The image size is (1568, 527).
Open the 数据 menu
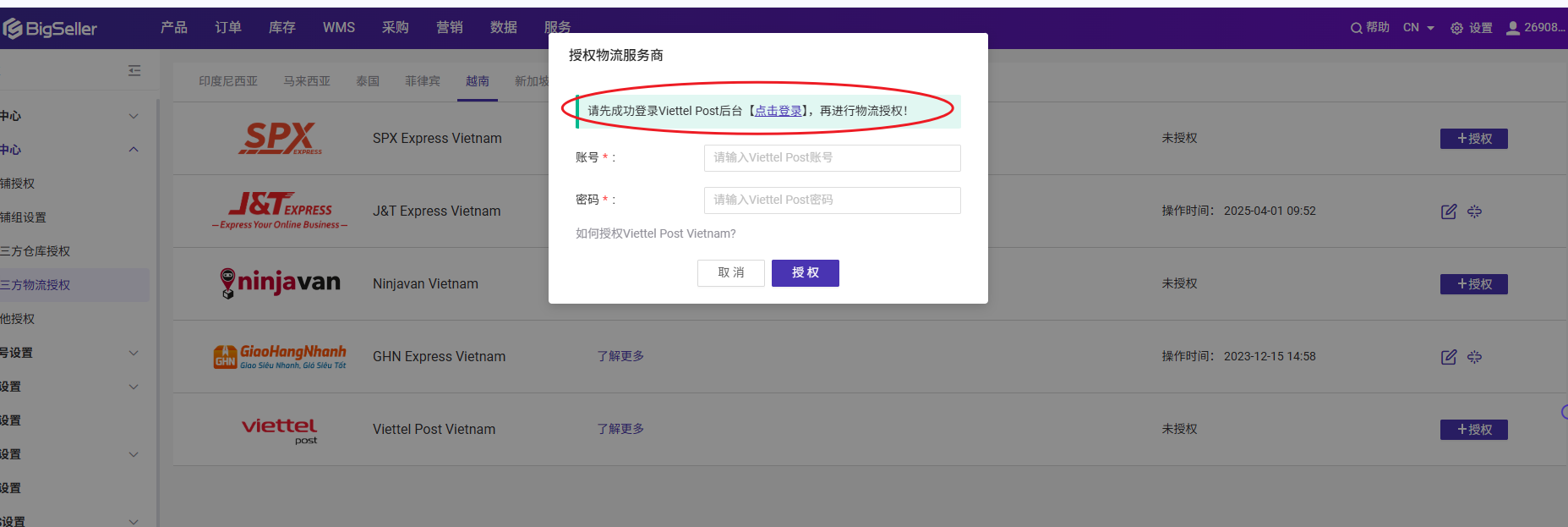[504, 28]
